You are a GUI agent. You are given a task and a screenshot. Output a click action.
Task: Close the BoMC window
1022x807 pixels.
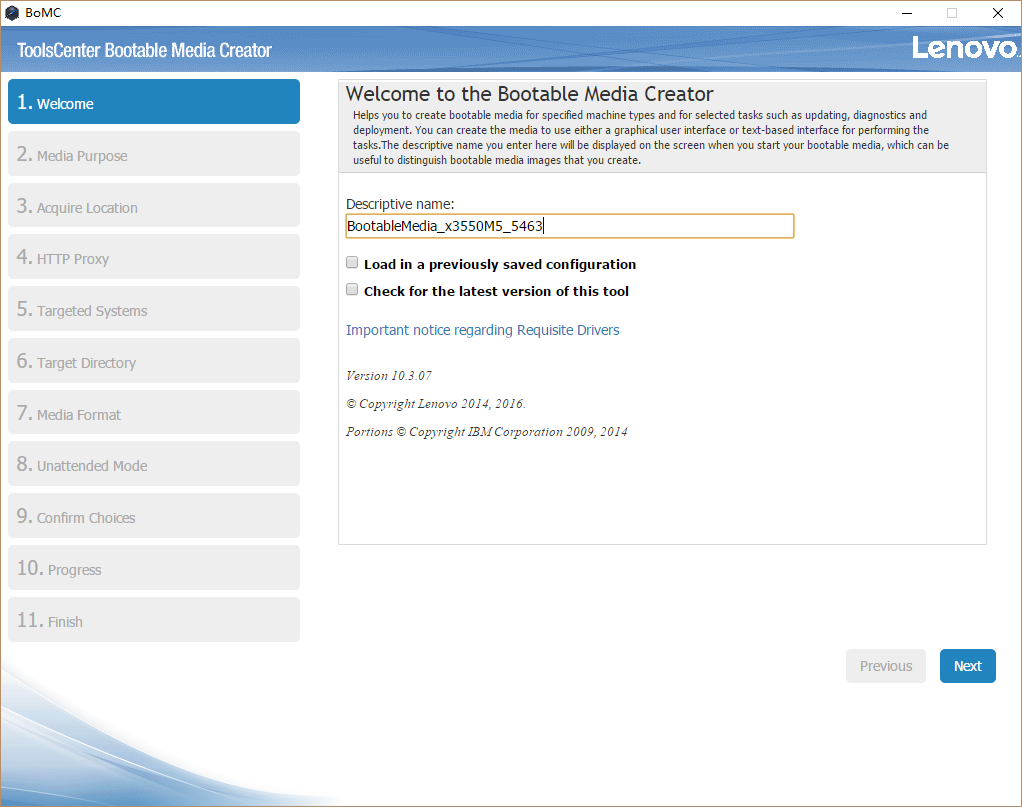point(997,13)
